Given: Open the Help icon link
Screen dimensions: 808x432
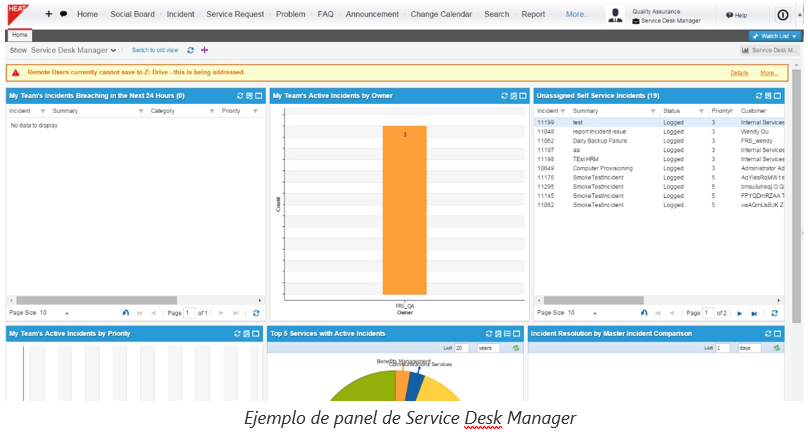Looking at the screenshot, I should click(x=736, y=15).
